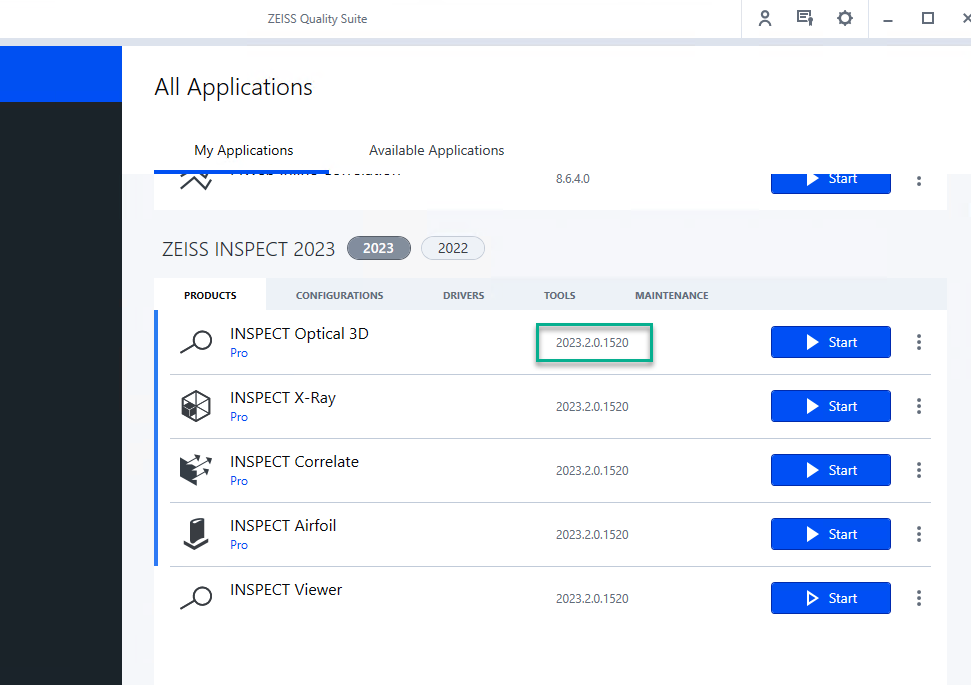The image size is (971, 685).
Task: Click version 2023.2.0.1520 of INSPECT Correlate
Action: [592, 471]
